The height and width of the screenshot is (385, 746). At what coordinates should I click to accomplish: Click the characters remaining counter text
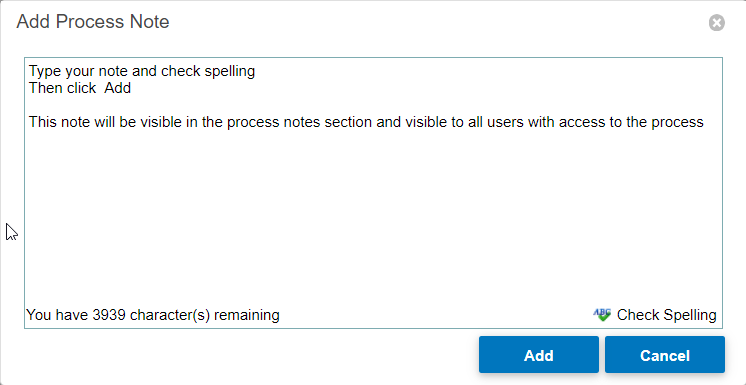pyautogui.click(x=153, y=315)
